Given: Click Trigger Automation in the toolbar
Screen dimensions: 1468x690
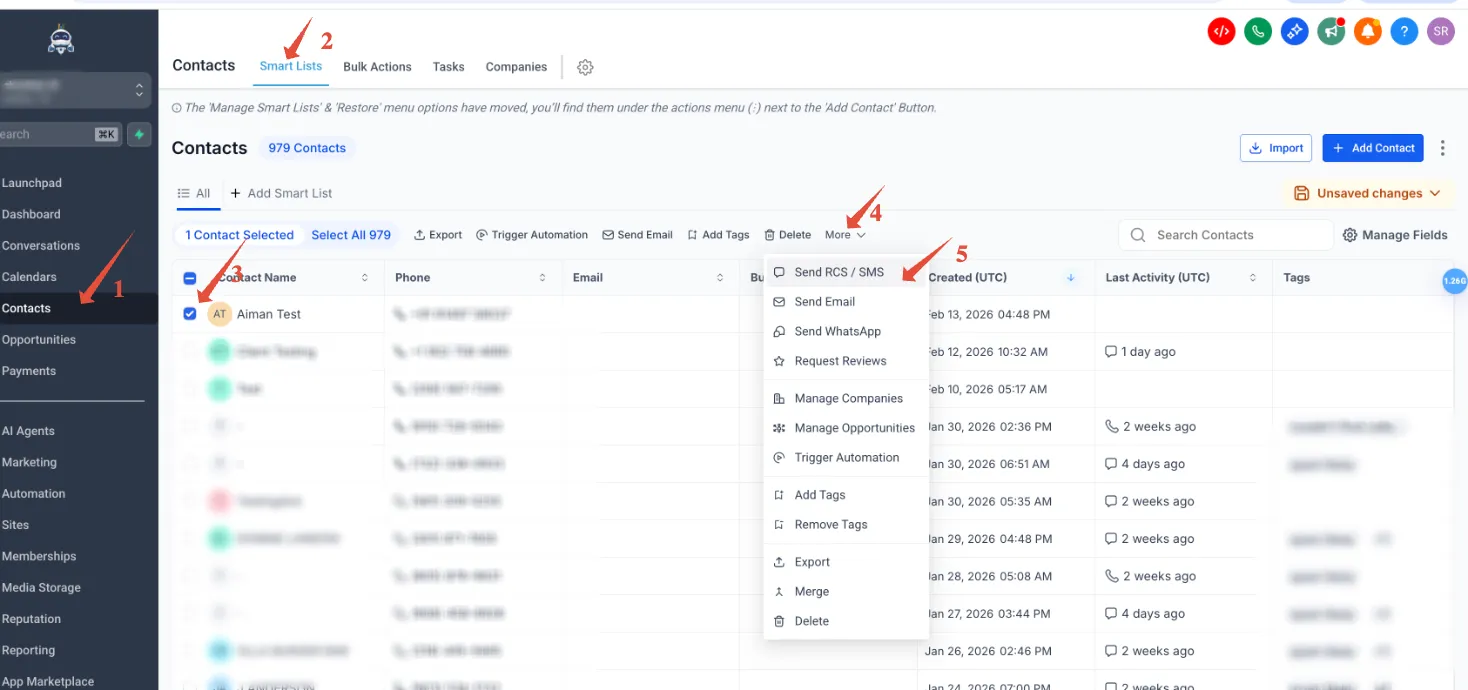Looking at the screenshot, I should coord(532,235).
